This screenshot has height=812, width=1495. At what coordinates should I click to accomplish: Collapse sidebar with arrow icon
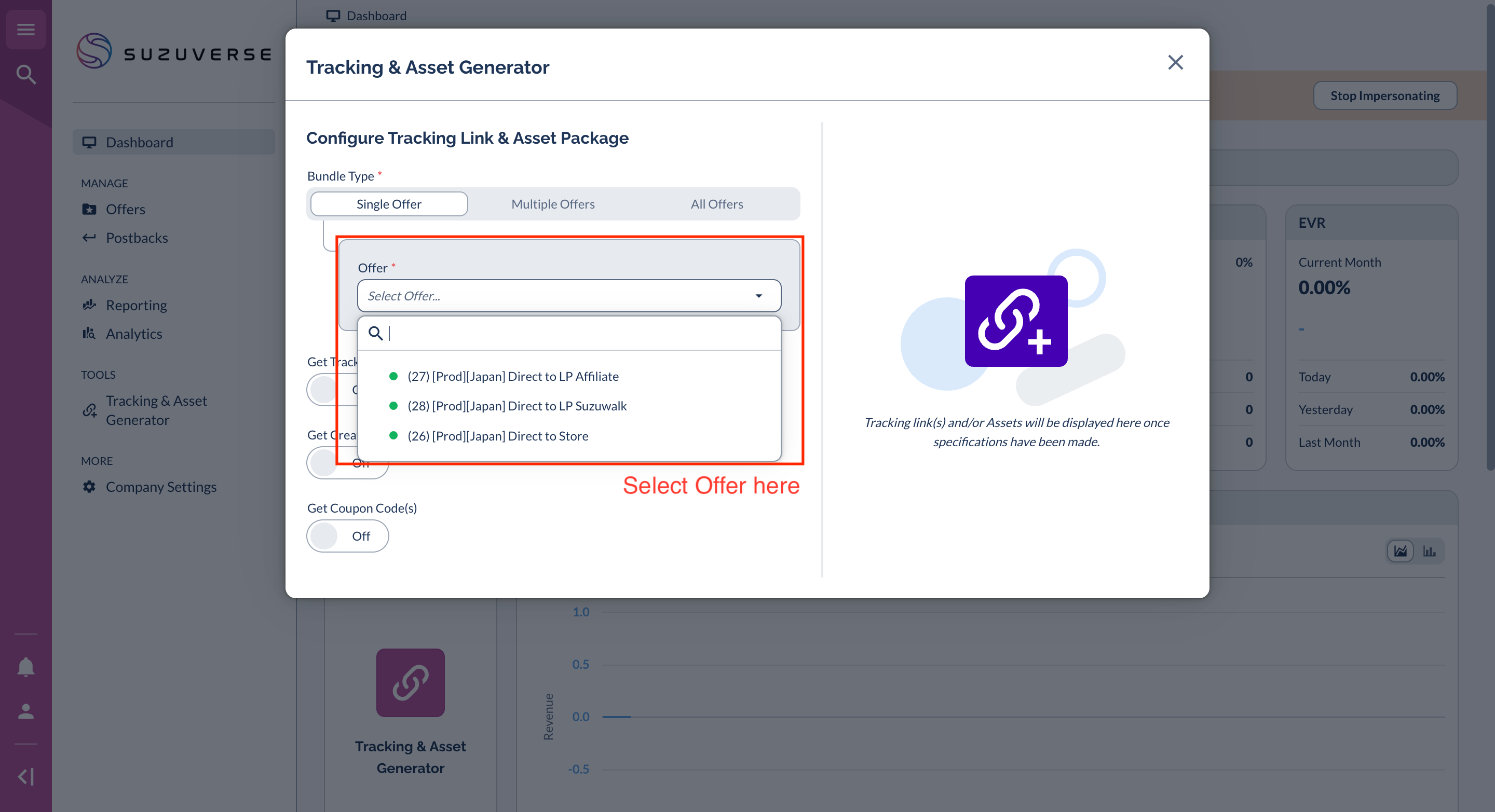point(25,776)
